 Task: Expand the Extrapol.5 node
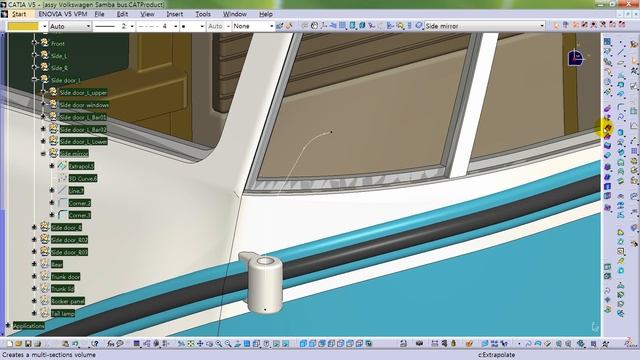pos(52,166)
